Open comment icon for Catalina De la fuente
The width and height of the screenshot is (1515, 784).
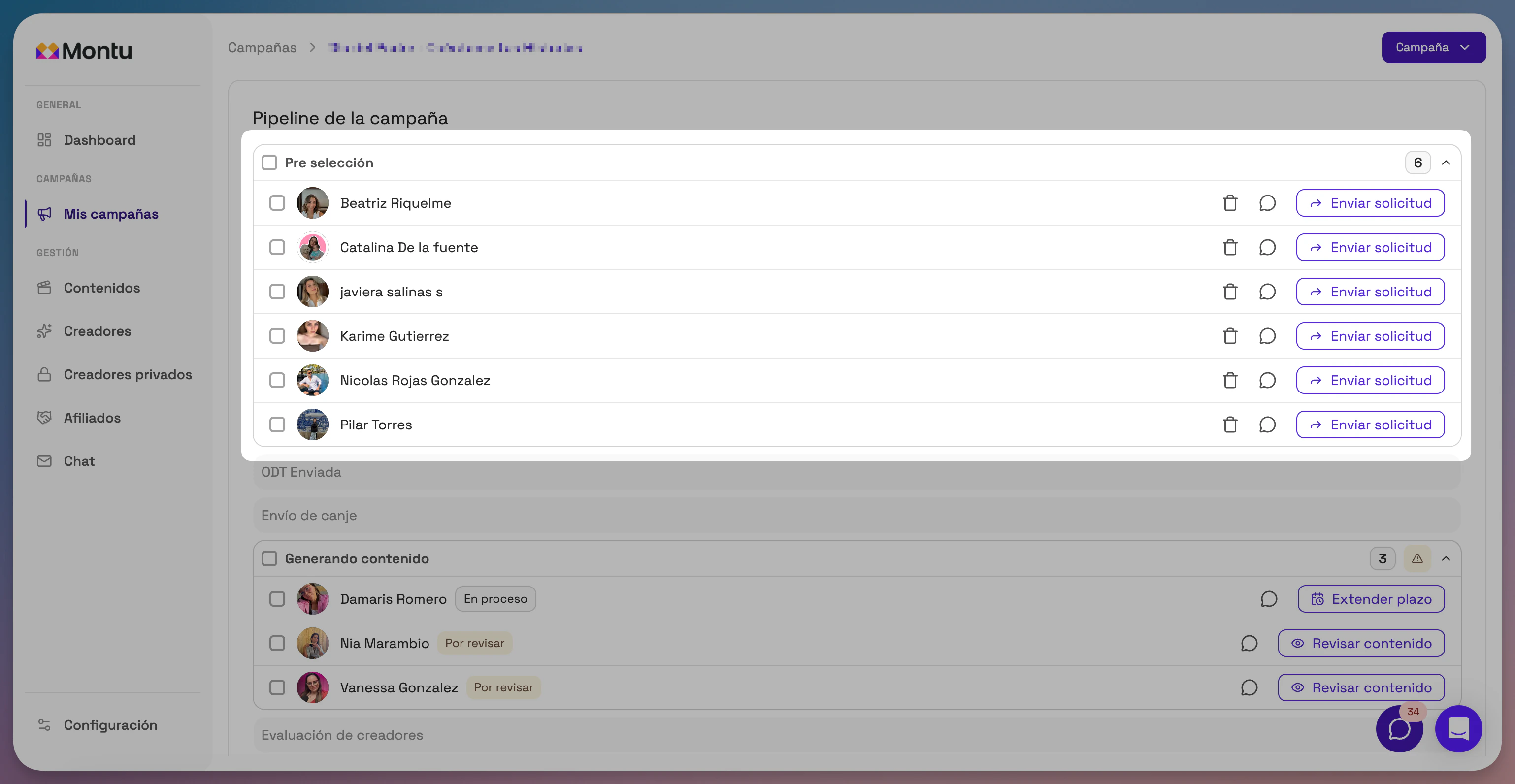1267,247
